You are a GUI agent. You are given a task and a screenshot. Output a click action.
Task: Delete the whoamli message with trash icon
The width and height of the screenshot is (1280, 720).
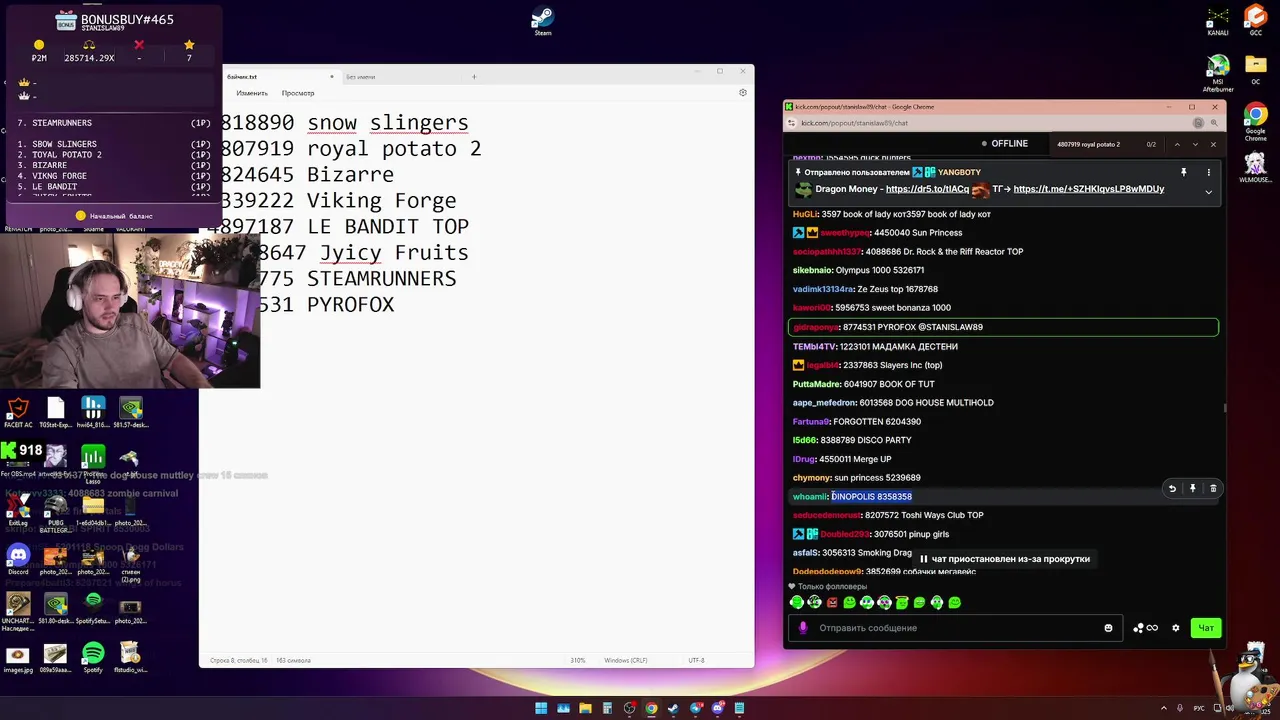point(1213,489)
